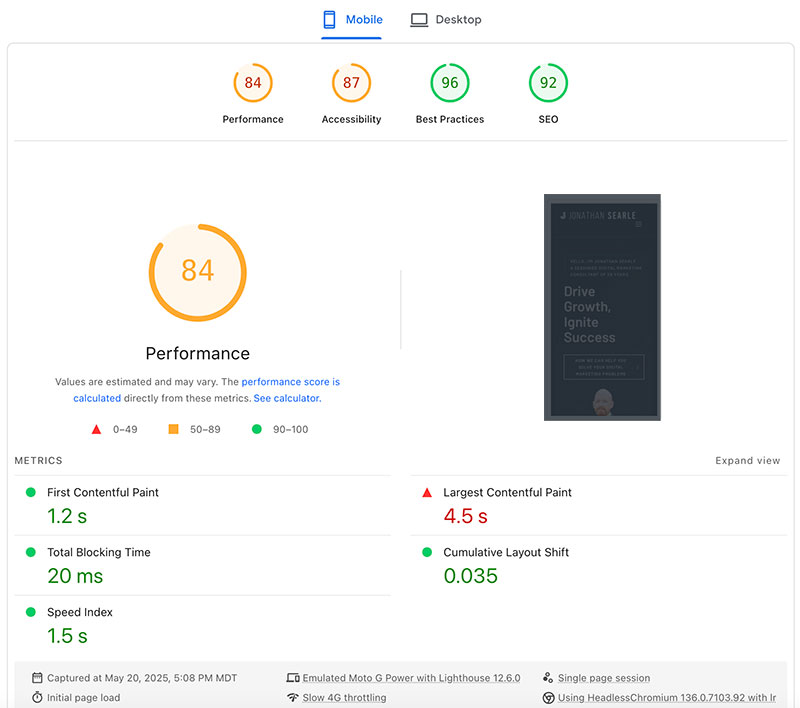The image size is (800, 708).
Task: Open 'Emulated Moto G Power with Lighthouse' link
Action: pyautogui.click(x=411, y=678)
